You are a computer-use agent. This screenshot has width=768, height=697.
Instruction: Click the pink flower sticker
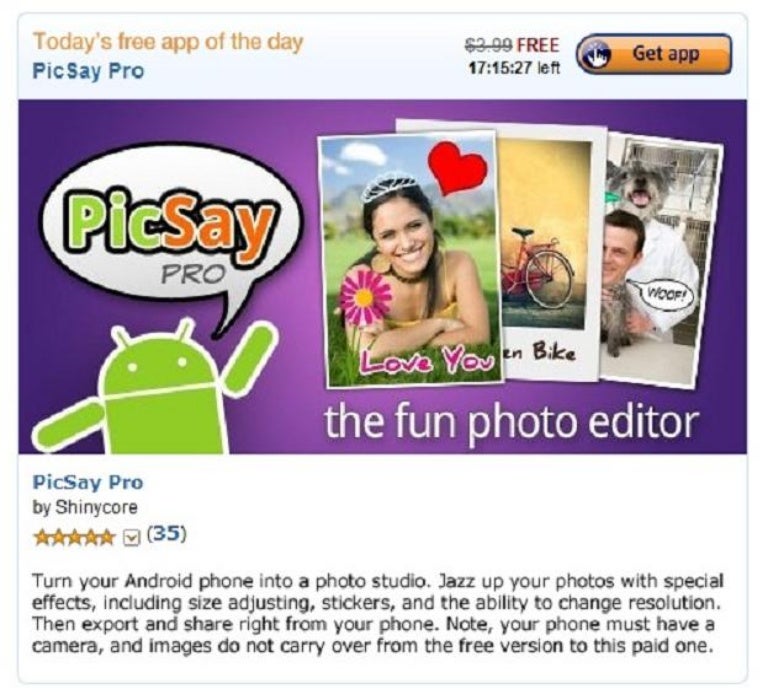point(365,297)
